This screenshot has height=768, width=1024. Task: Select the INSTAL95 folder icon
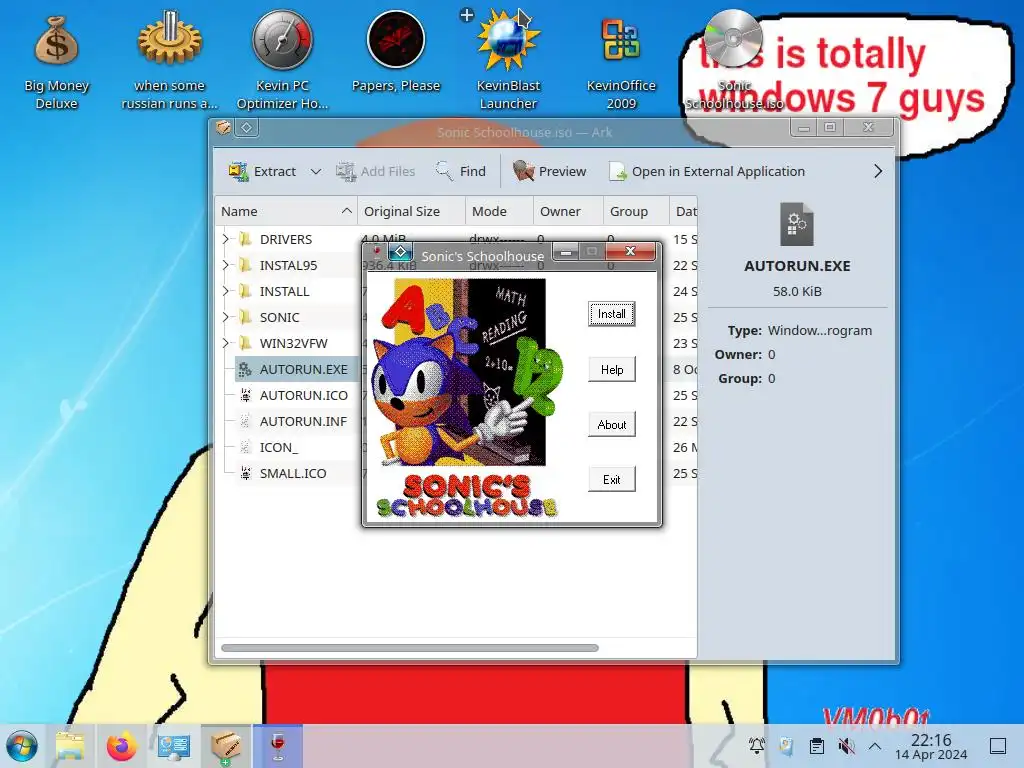(246, 265)
